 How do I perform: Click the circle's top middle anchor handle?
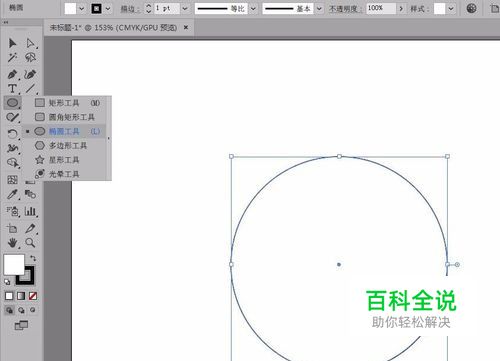[339, 156]
